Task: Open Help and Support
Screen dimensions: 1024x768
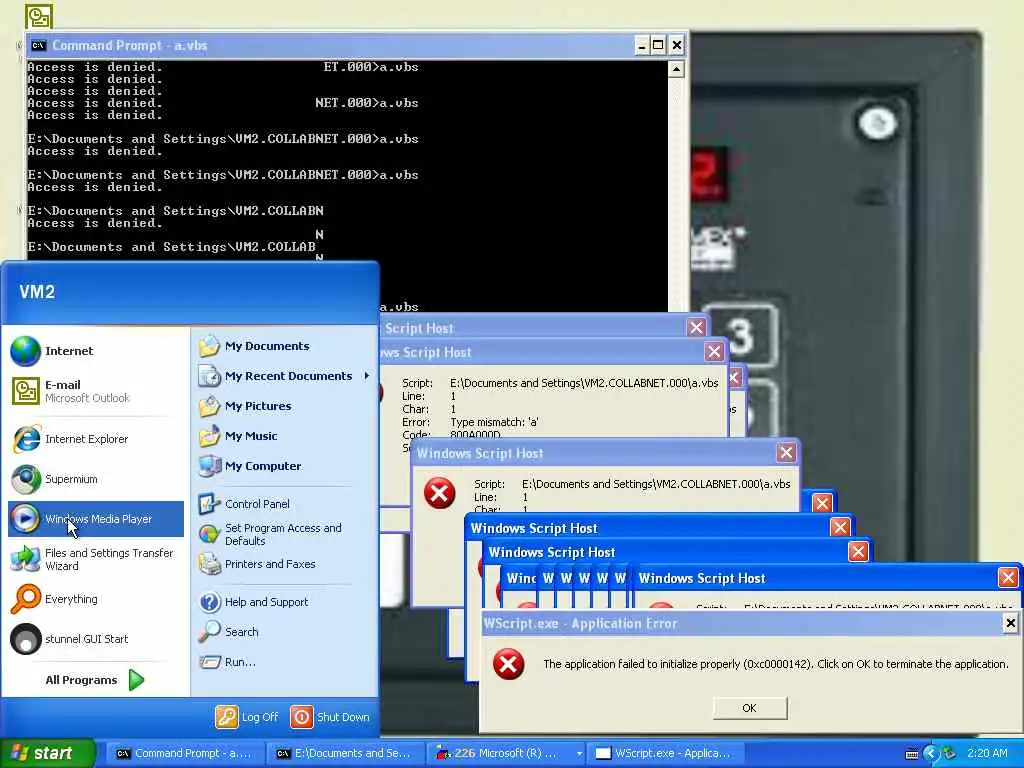Action: 283,602
